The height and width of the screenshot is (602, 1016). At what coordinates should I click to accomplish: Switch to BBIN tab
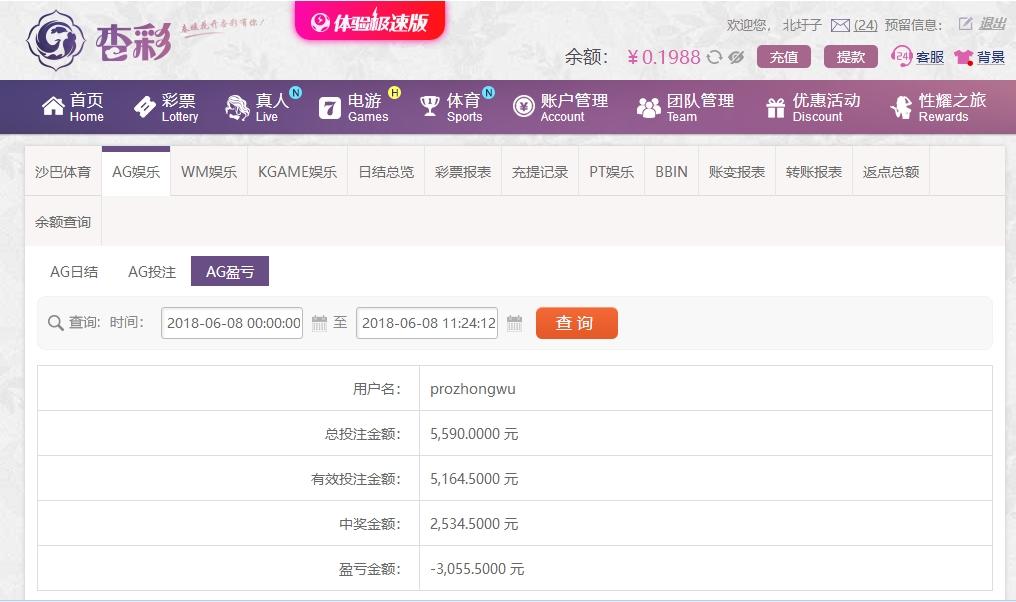tap(671, 172)
